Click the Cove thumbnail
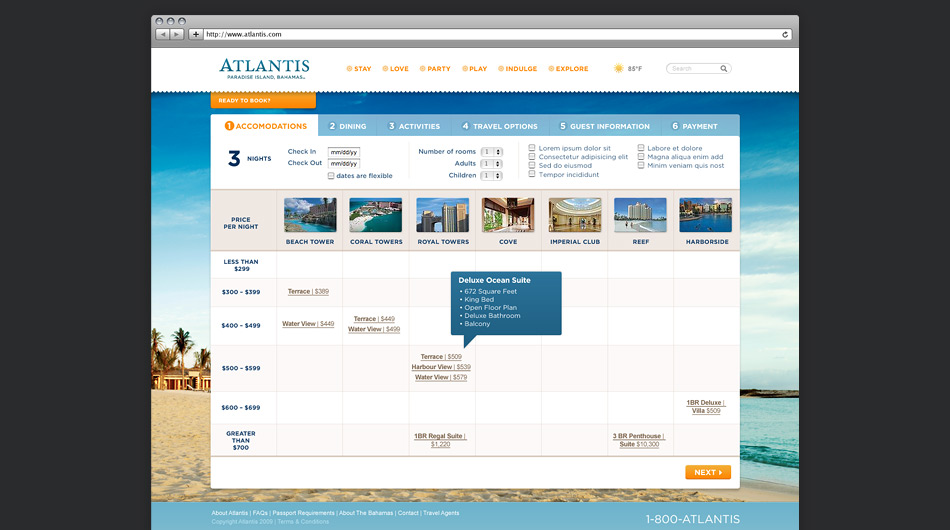The width and height of the screenshot is (950, 530). (508, 215)
